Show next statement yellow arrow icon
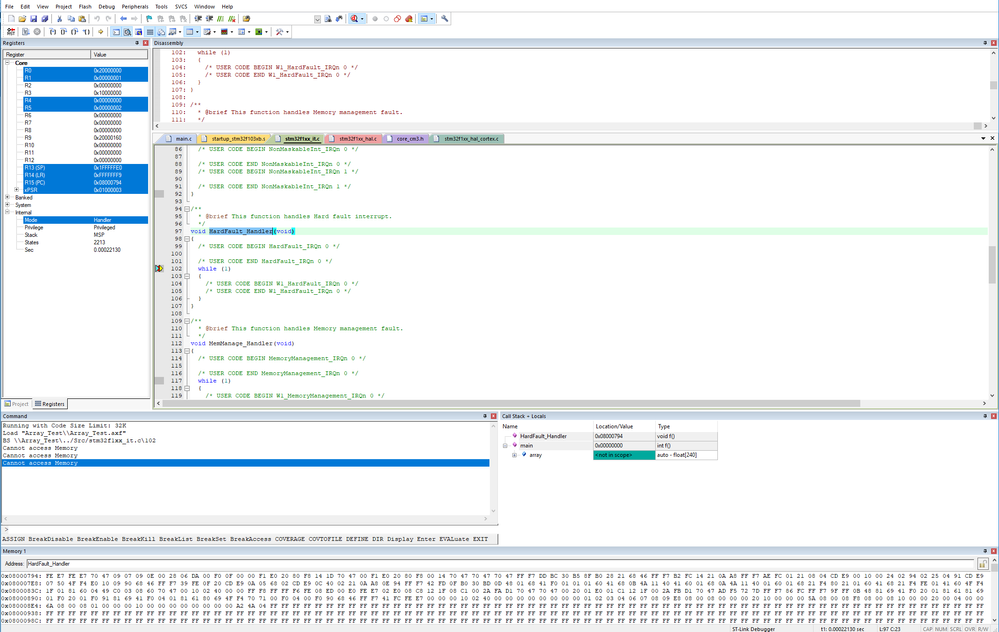This screenshot has height=632, width=999. (x=100, y=32)
